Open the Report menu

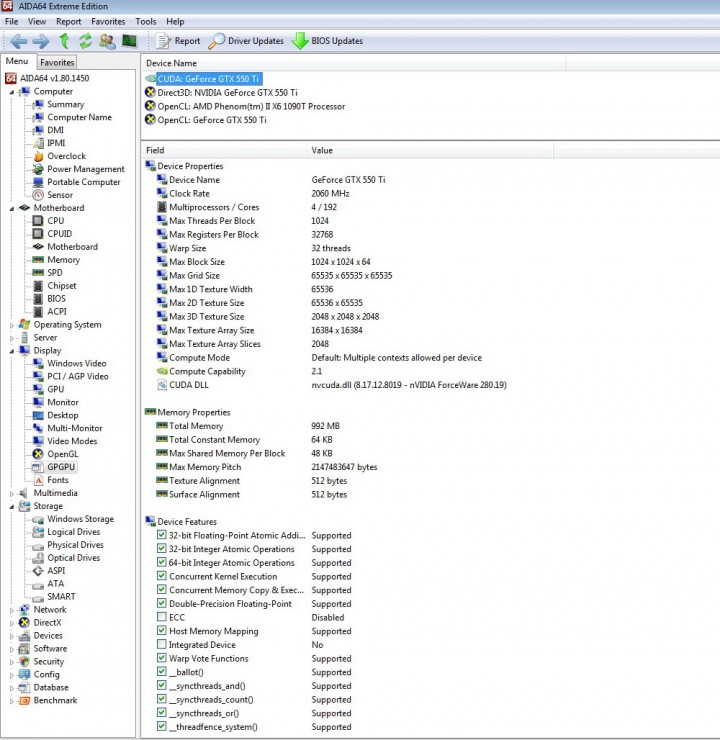[68, 22]
